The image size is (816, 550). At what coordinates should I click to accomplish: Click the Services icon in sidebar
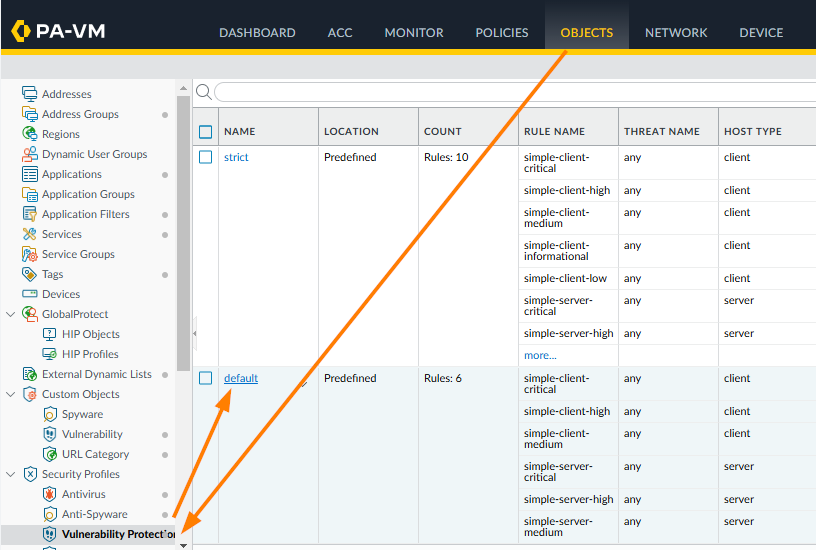click(x=30, y=234)
